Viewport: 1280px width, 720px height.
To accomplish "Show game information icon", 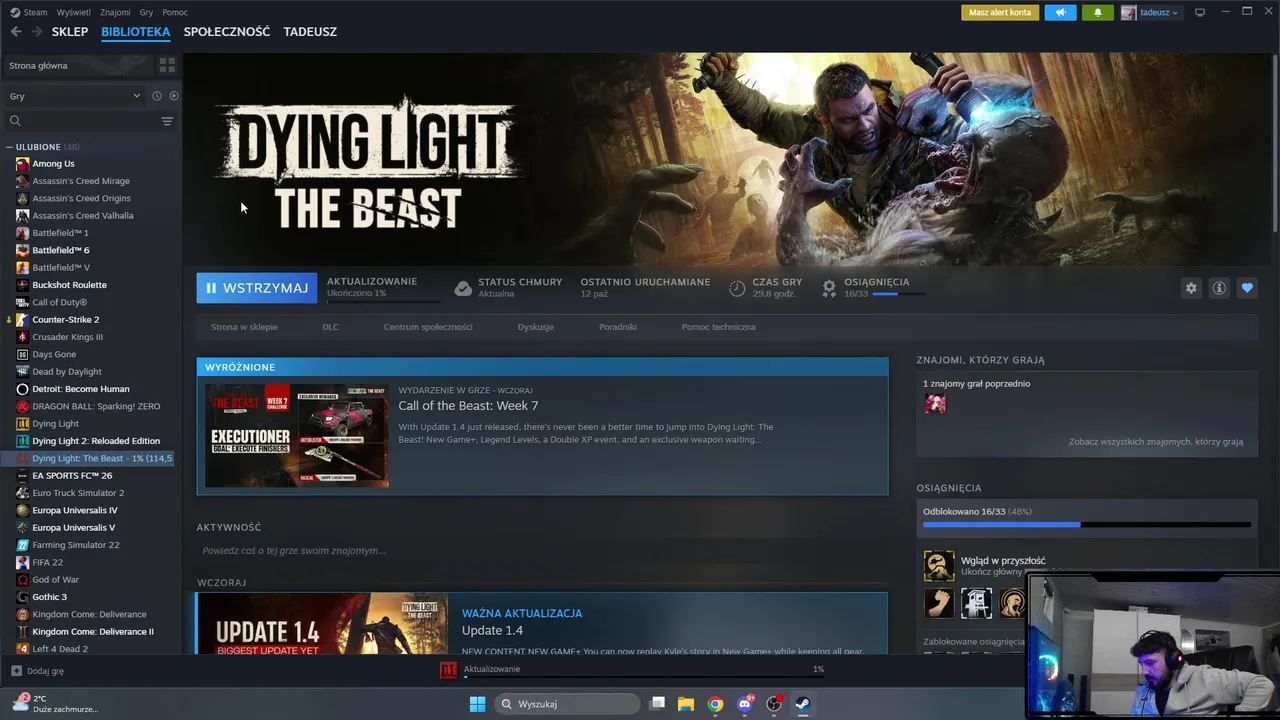I will [1219, 288].
